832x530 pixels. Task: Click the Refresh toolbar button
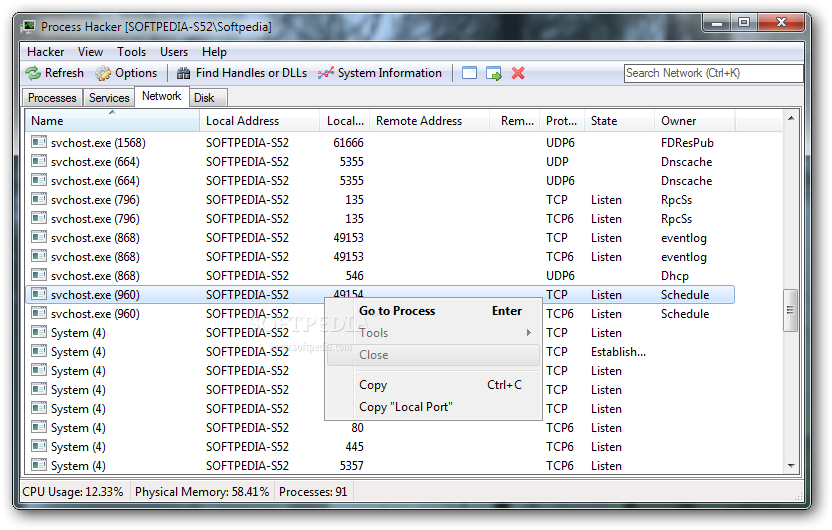pyautogui.click(x=55, y=73)
